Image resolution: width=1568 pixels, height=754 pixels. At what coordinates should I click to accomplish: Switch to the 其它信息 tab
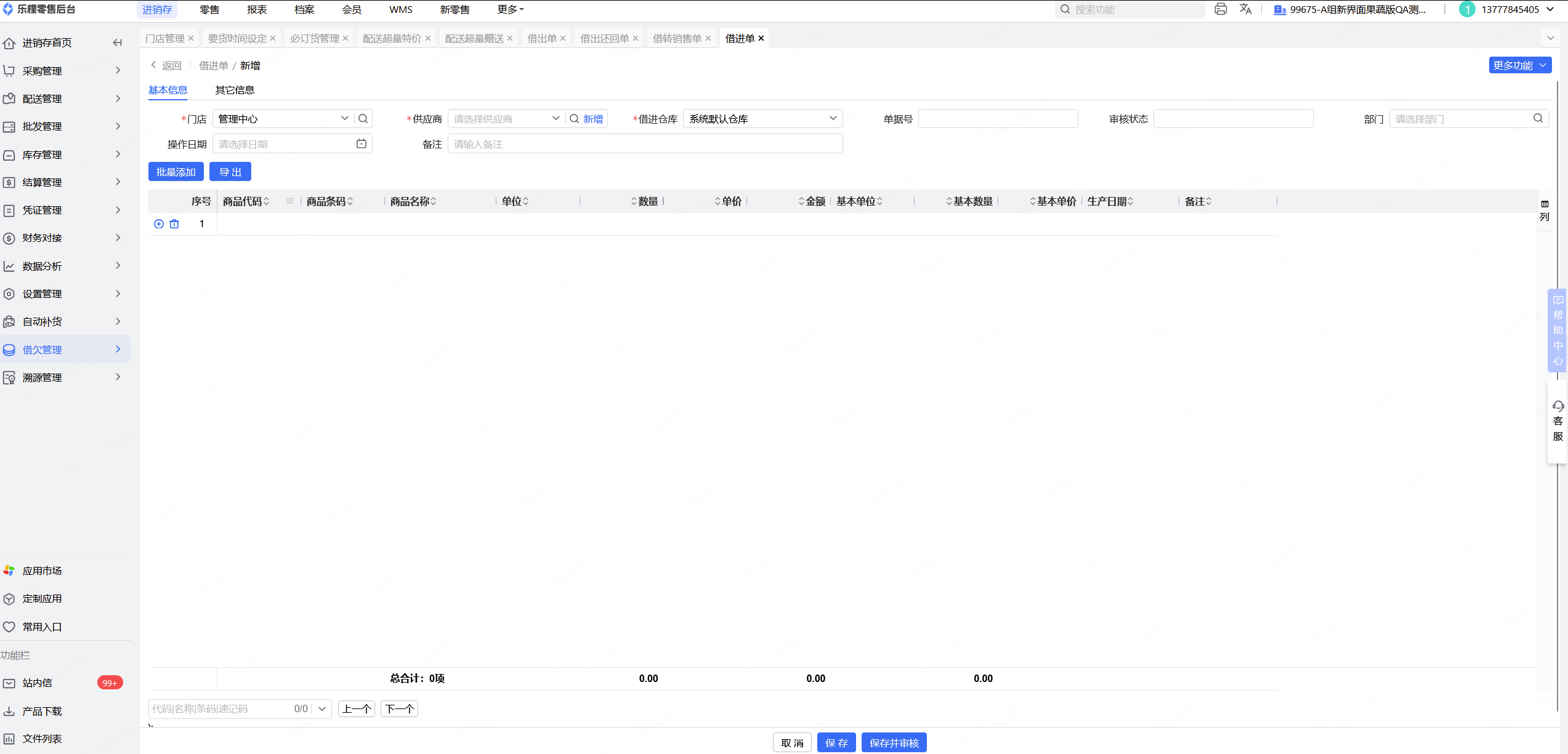pyautogui.click(x=235, y=90)
